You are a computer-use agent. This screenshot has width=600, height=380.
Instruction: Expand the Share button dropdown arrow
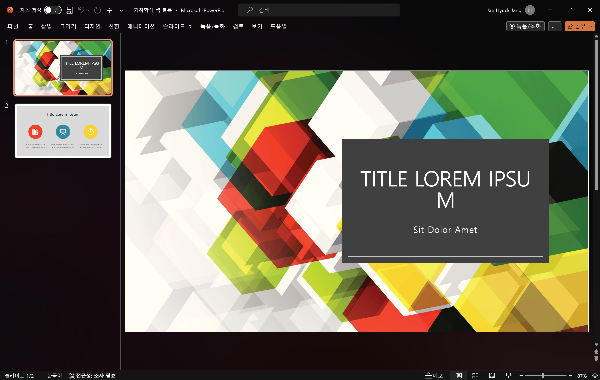[592, 26]
